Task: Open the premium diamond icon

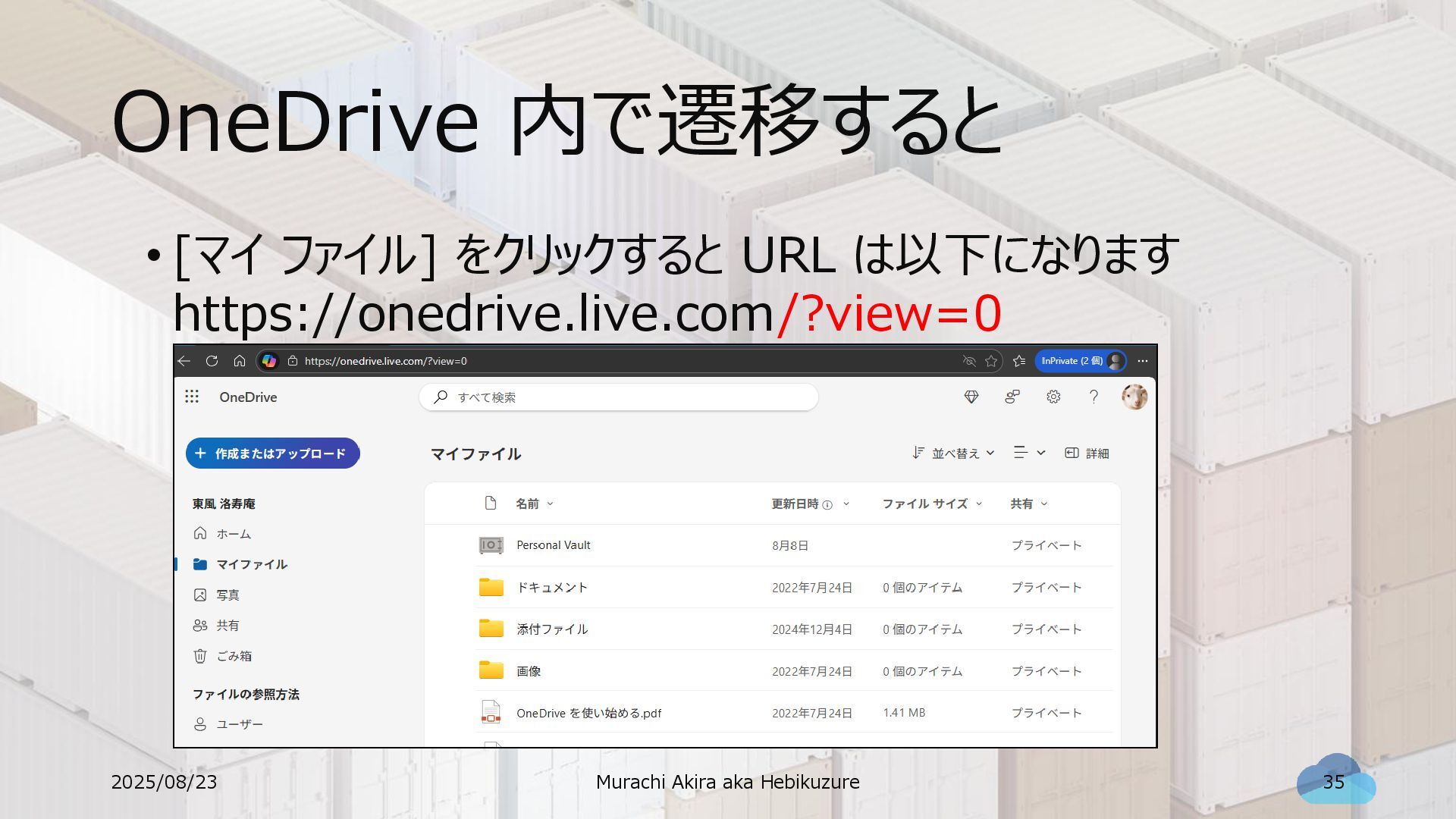Action: pos(971,397)
